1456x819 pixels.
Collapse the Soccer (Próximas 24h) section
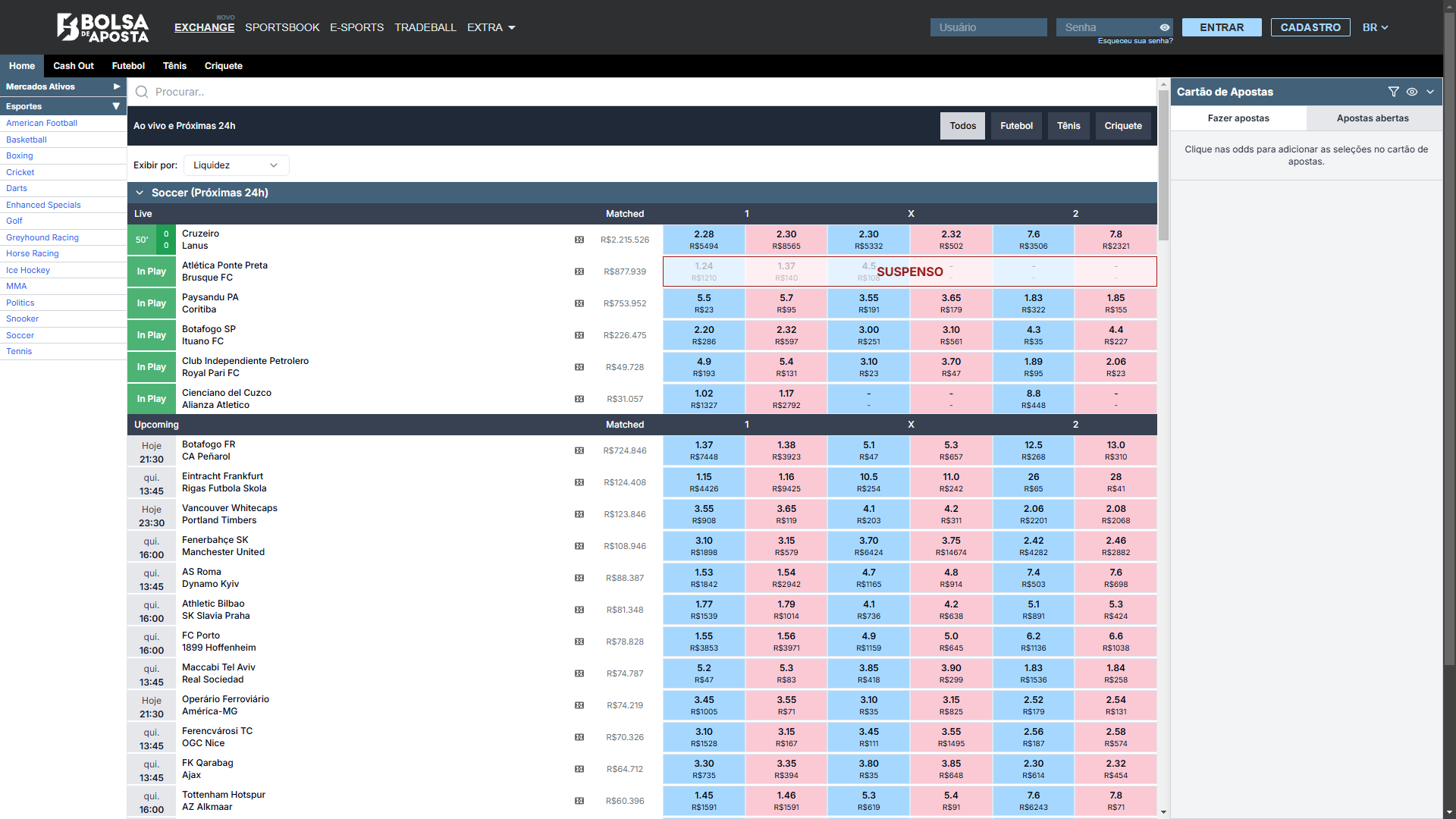[x=140, y=193]
